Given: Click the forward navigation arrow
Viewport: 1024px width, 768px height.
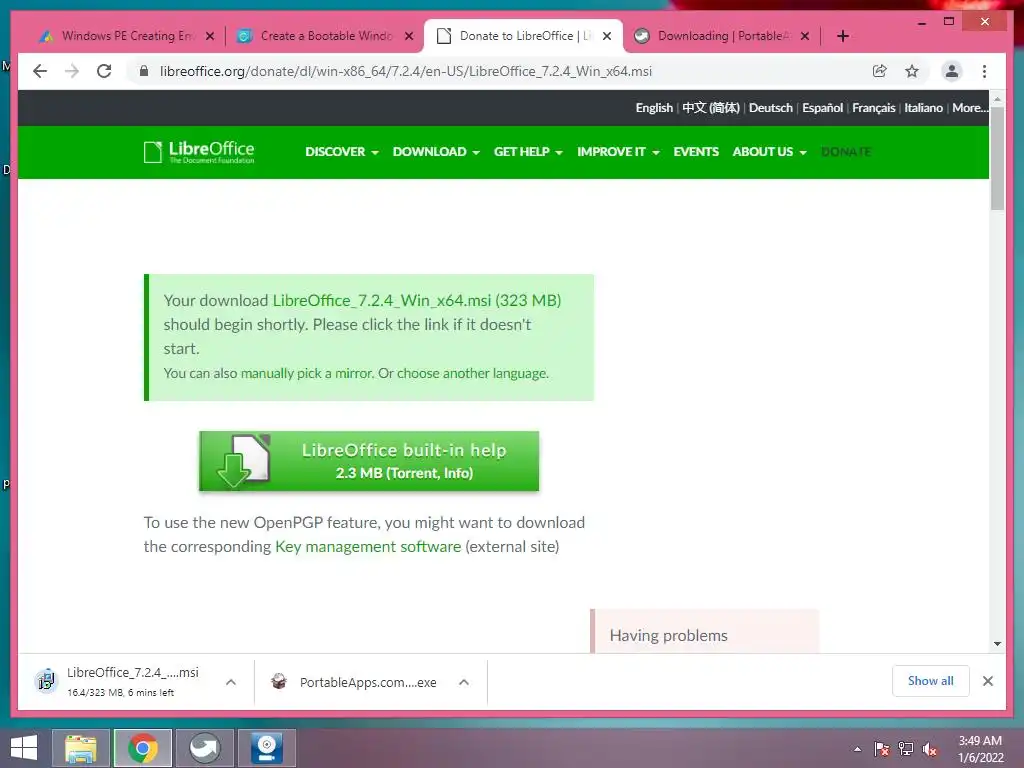Looking at the screenshot, I should pyautogui.click(x=72, y=71).
